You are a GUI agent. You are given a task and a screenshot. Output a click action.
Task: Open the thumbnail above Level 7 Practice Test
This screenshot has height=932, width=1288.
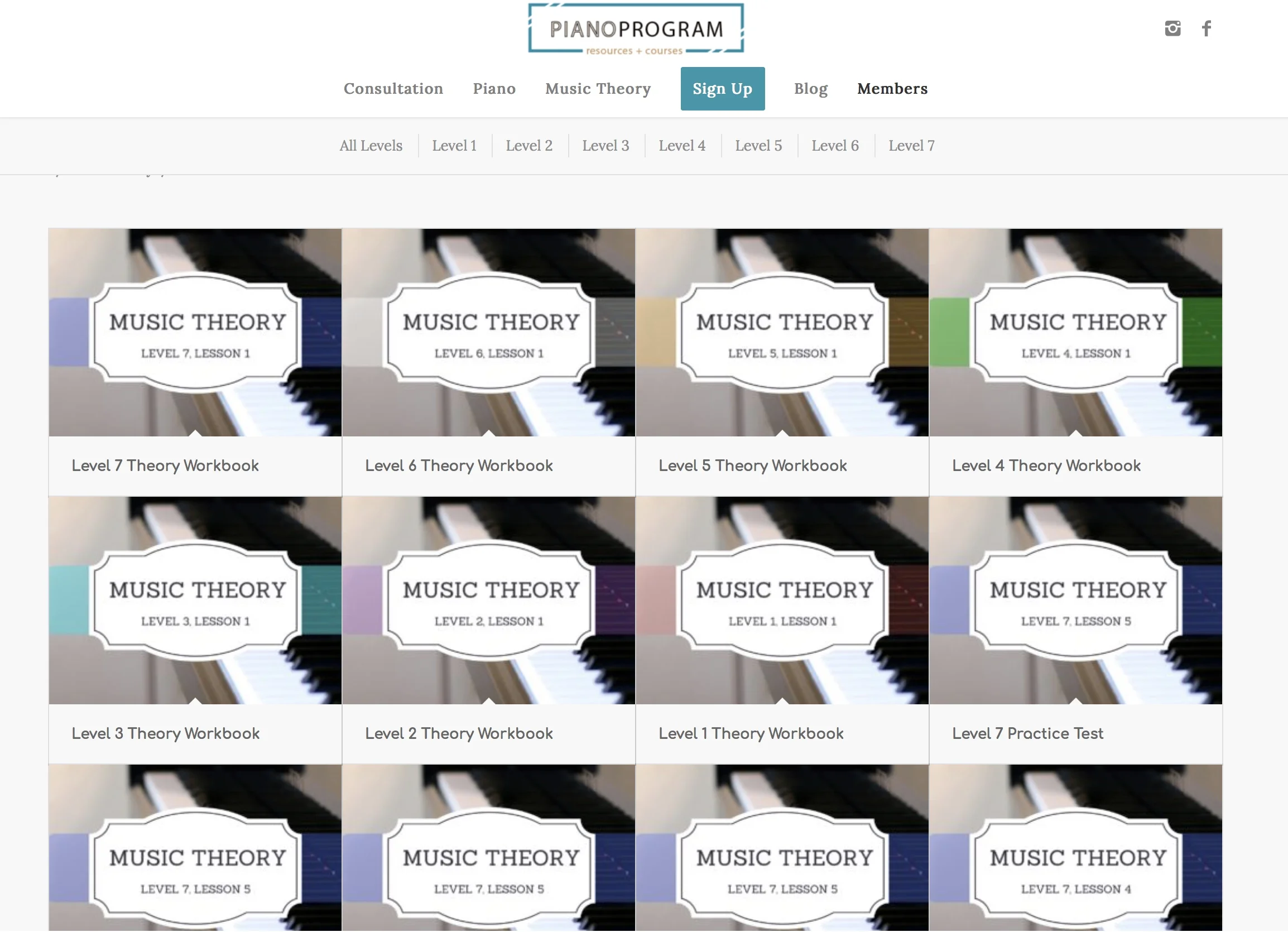tap(1075, 601)
